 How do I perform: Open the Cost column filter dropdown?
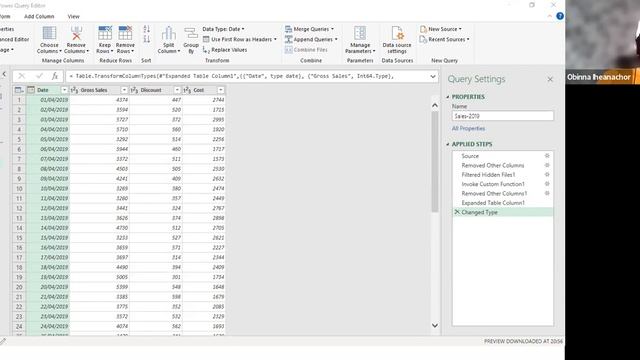221,90
